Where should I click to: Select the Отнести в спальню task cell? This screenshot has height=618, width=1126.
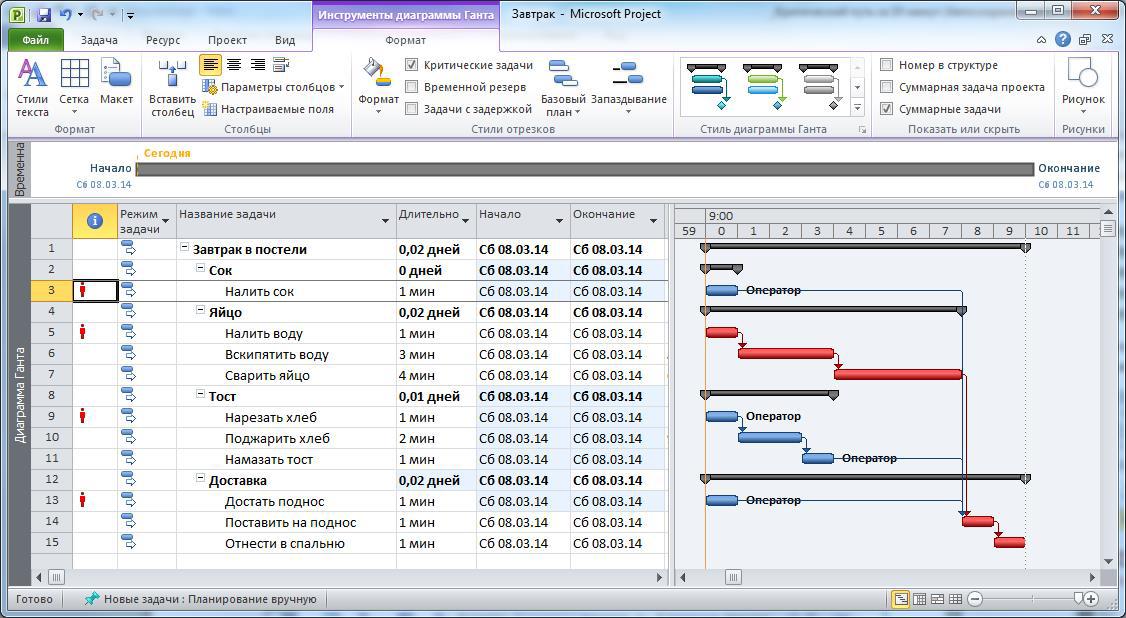click(287, 543)
